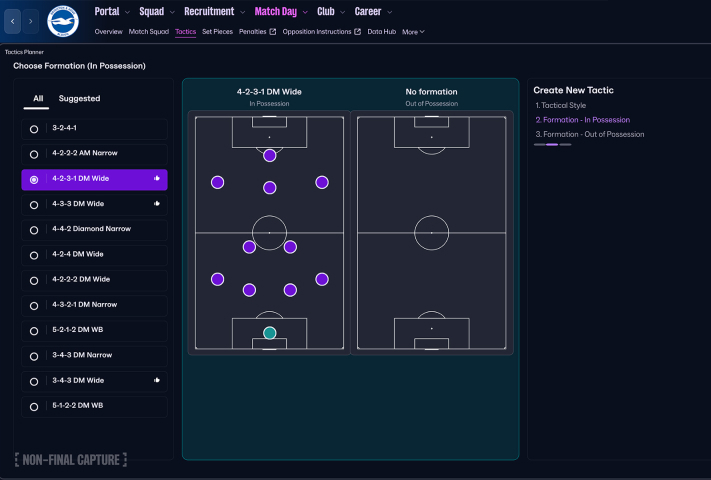Select the goalkeeper position marker on pitch
Viewport: 711px width, 480px height.
(269, 333)
